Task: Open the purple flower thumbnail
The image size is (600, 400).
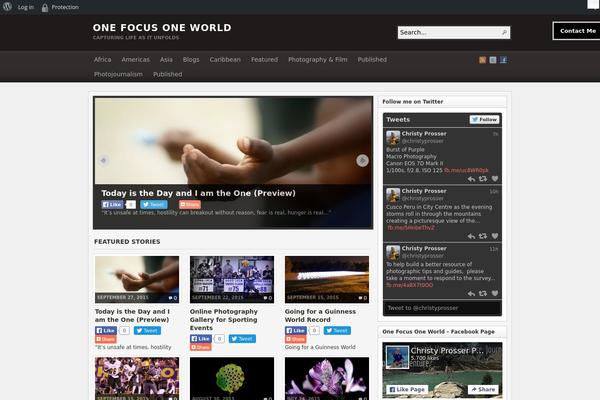Action: tap(327, 379)
